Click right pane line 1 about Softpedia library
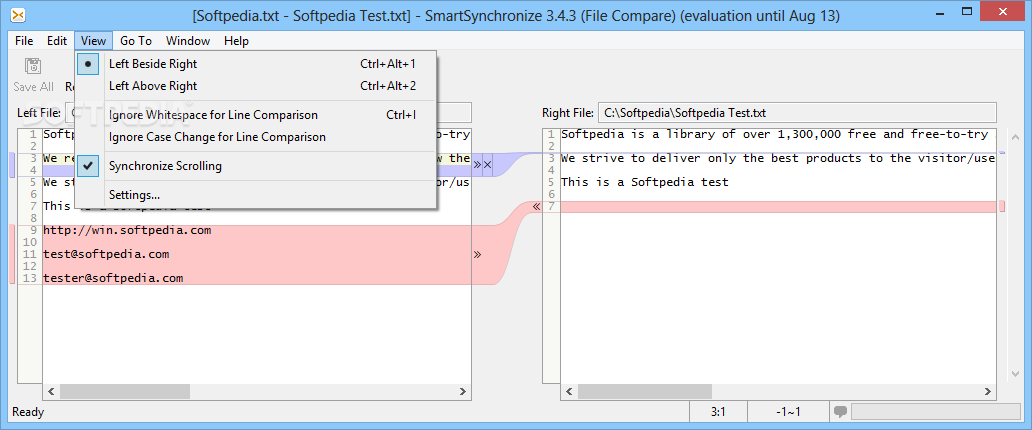Viewport: 1032px width, 430px height. 778,135
